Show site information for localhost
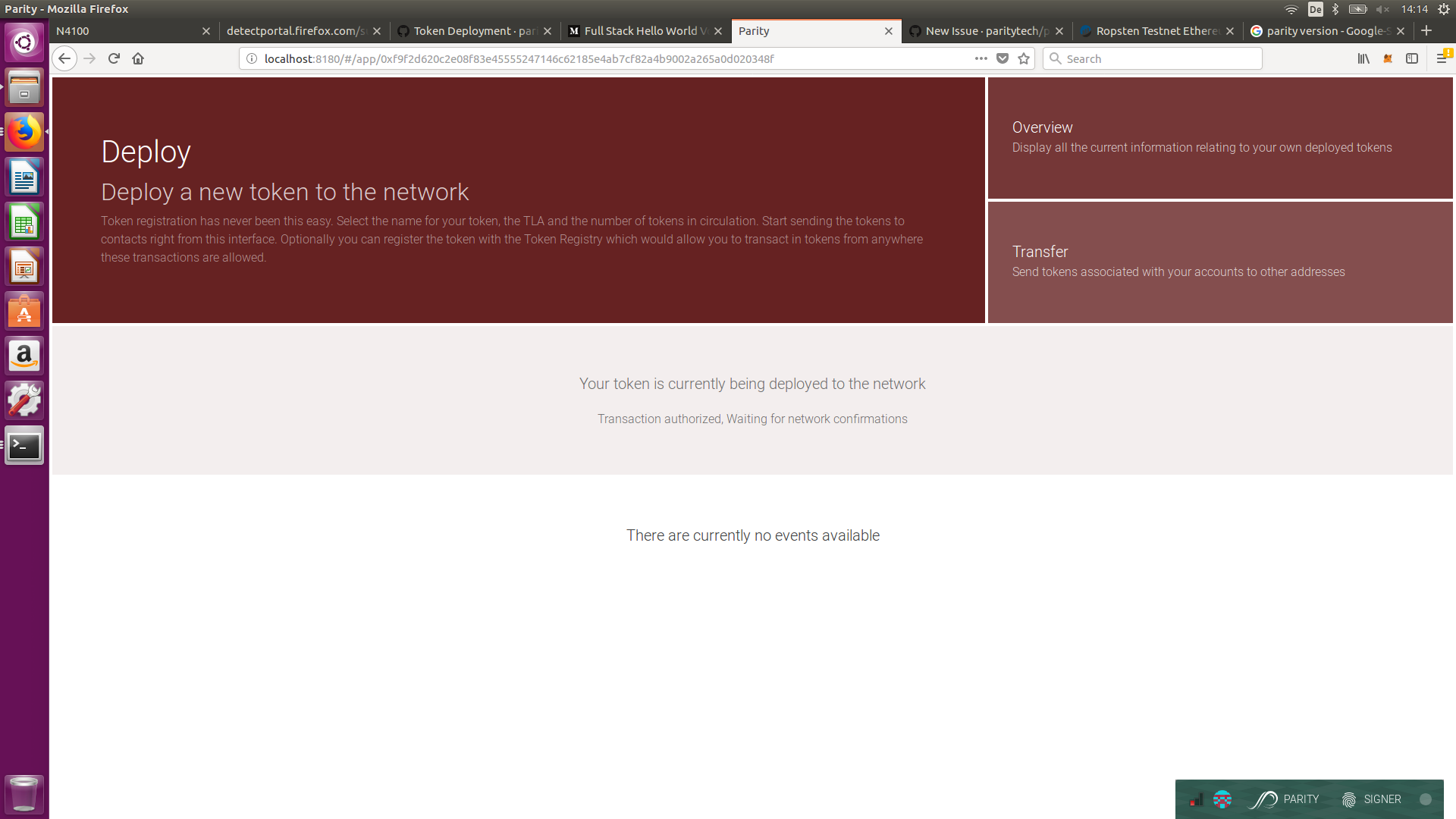This screenshot has width=1456, height=819. coord(252,58)
